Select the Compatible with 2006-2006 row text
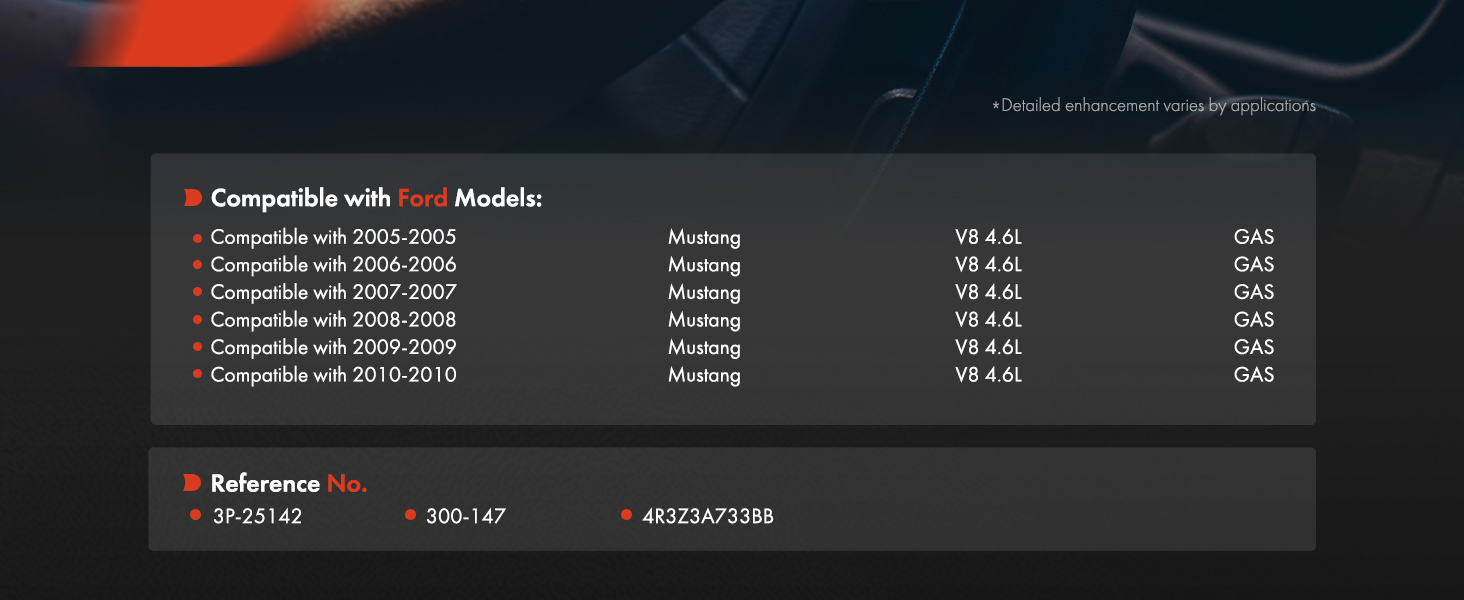Viewport: 1464px width, 600px height. coord(333,265)
